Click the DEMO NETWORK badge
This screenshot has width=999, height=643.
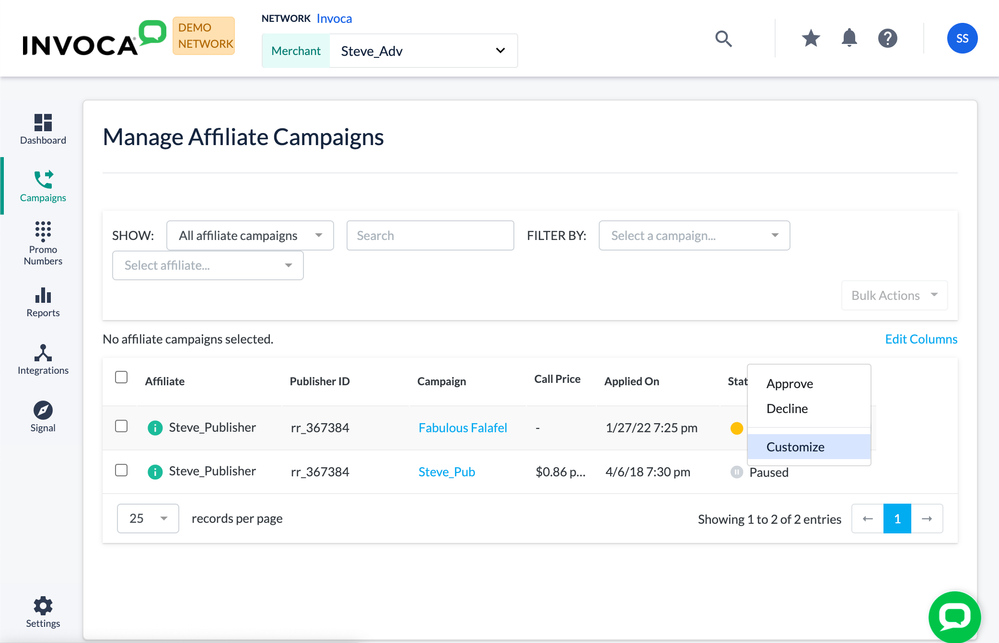click(x=204, y=36)
